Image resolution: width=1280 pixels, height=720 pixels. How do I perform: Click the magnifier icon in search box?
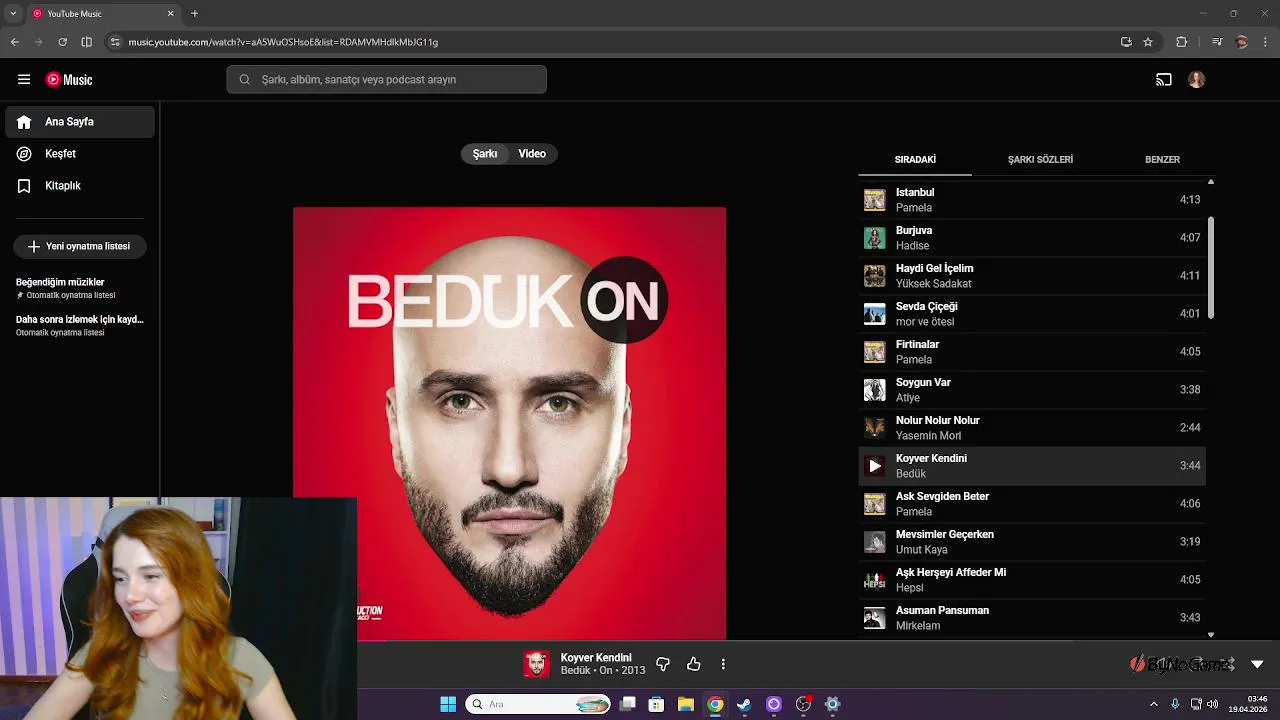(x=245, y=79)
